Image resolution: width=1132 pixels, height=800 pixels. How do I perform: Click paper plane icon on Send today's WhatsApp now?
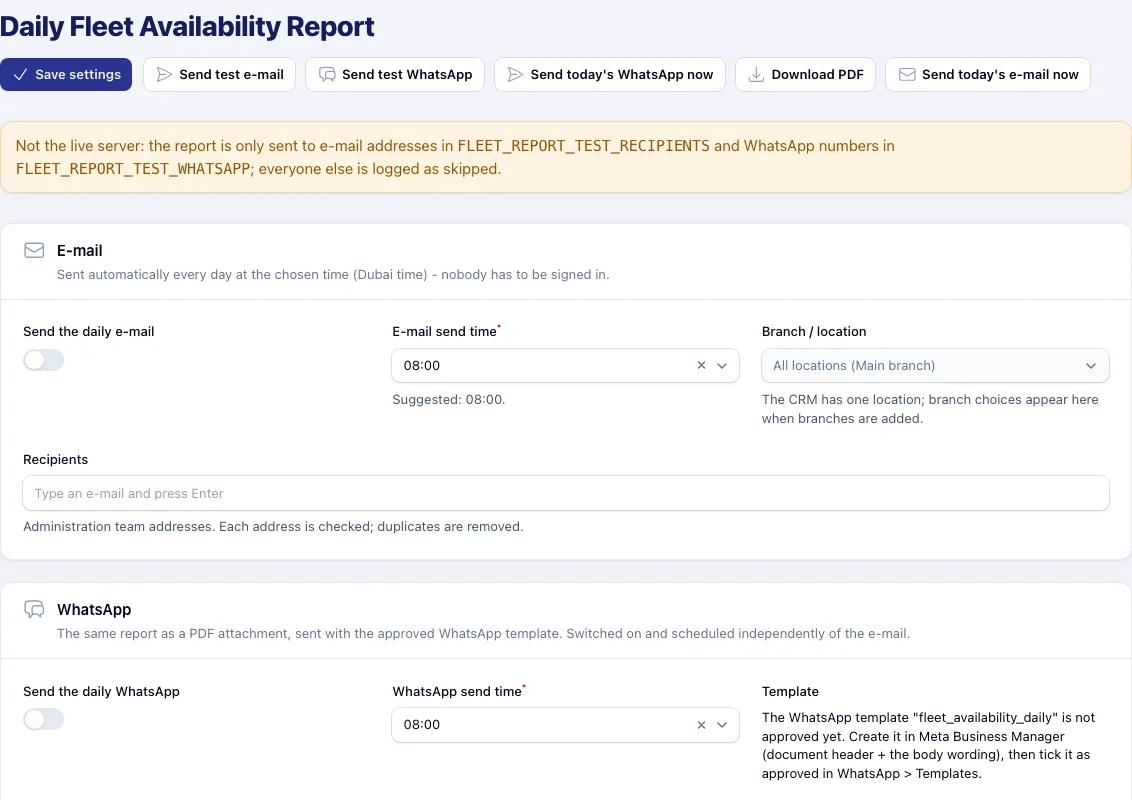515,74
